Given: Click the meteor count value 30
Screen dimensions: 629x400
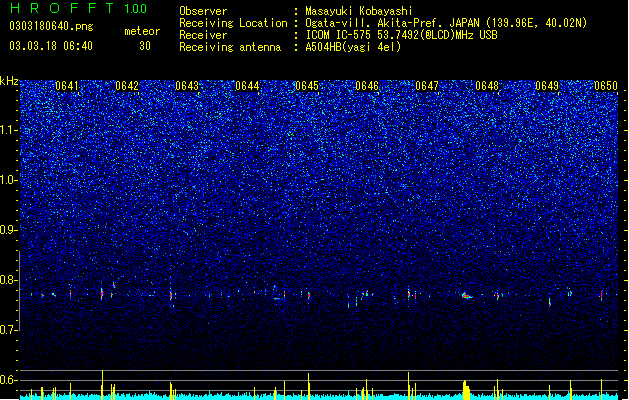Looking at the screenshot, I should click(145, 46).
